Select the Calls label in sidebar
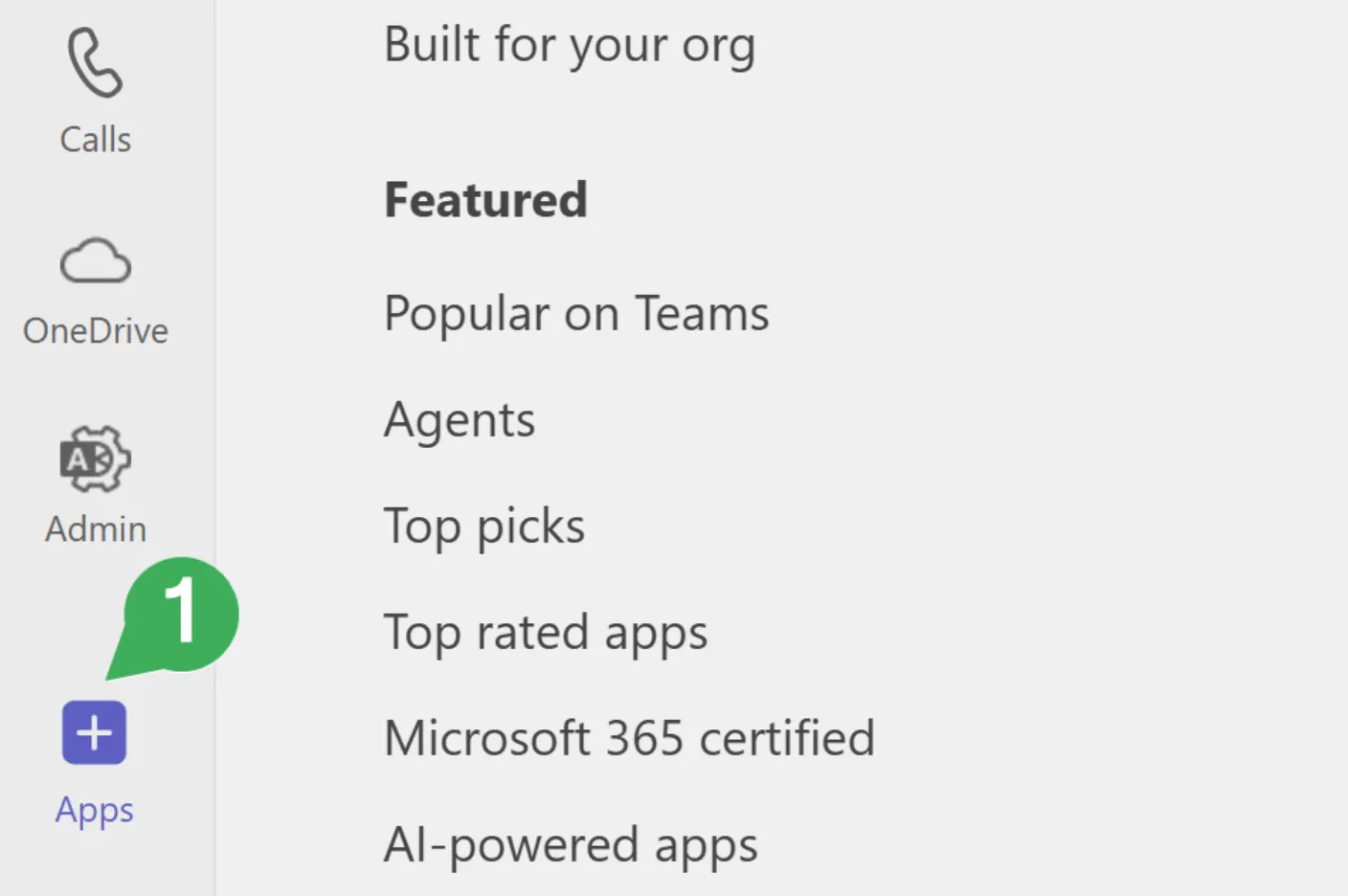Viewport: 1348px width, 896px height. pos(95,140)
